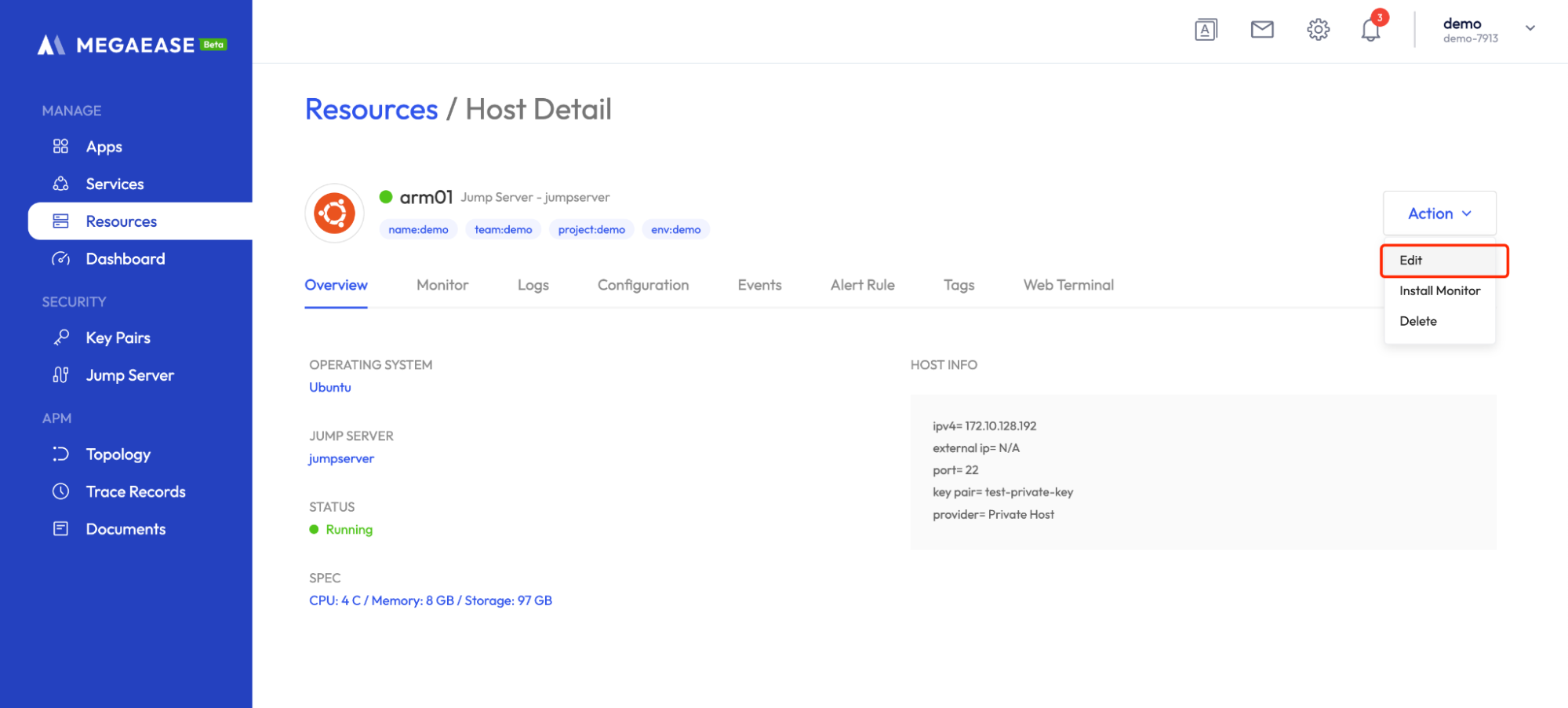Image resolution: width=1568 pixels, height=708 pixels.
Task: Select Edit from the Action menu
Action: [1410, 261]
